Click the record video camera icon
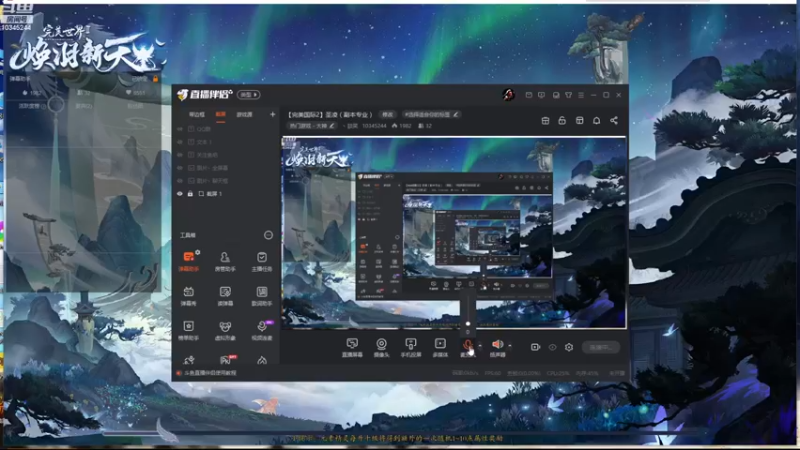800x450 pixels. (x=535, y=347)
